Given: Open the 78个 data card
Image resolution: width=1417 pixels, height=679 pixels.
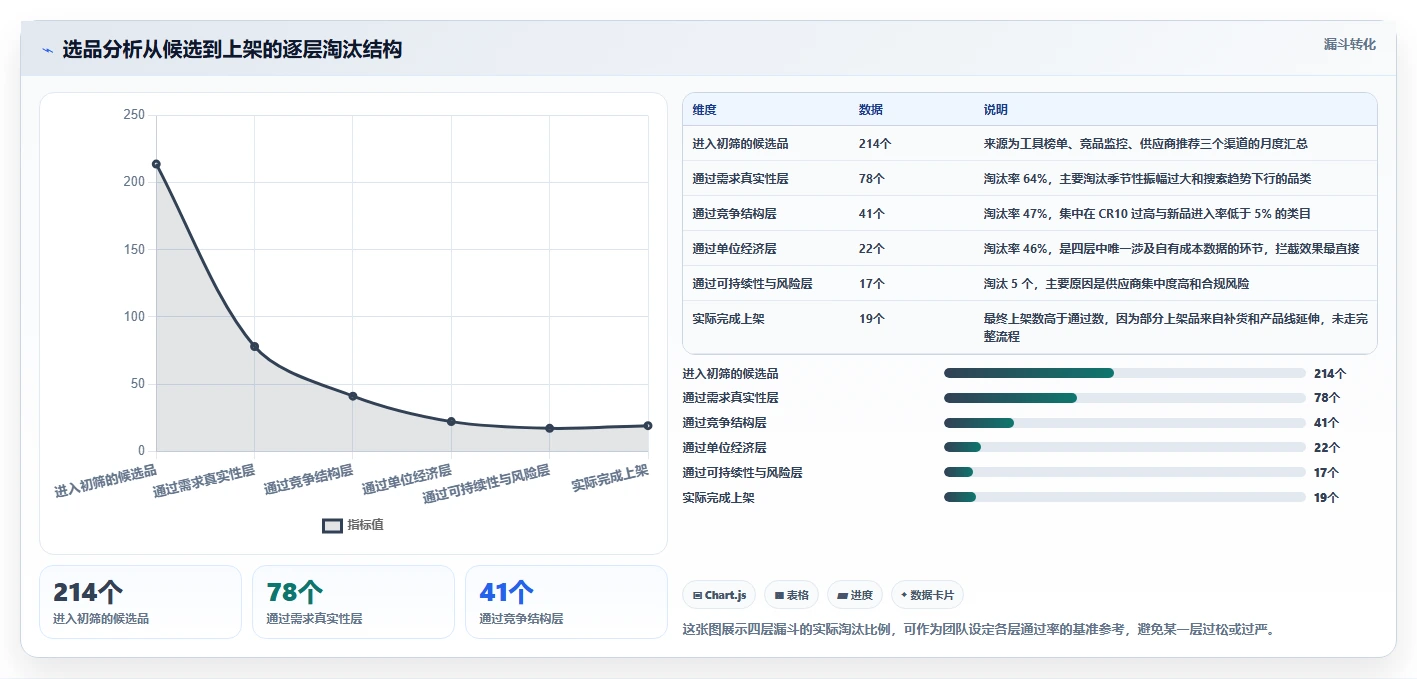Looking at the screenshot, I should (x=353, y=602).
